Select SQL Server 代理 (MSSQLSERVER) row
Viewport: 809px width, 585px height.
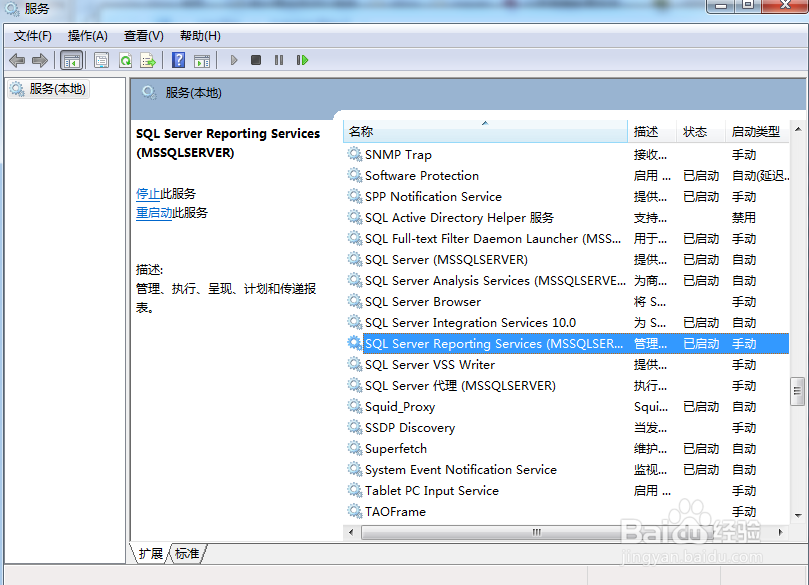tap(567, 385)
